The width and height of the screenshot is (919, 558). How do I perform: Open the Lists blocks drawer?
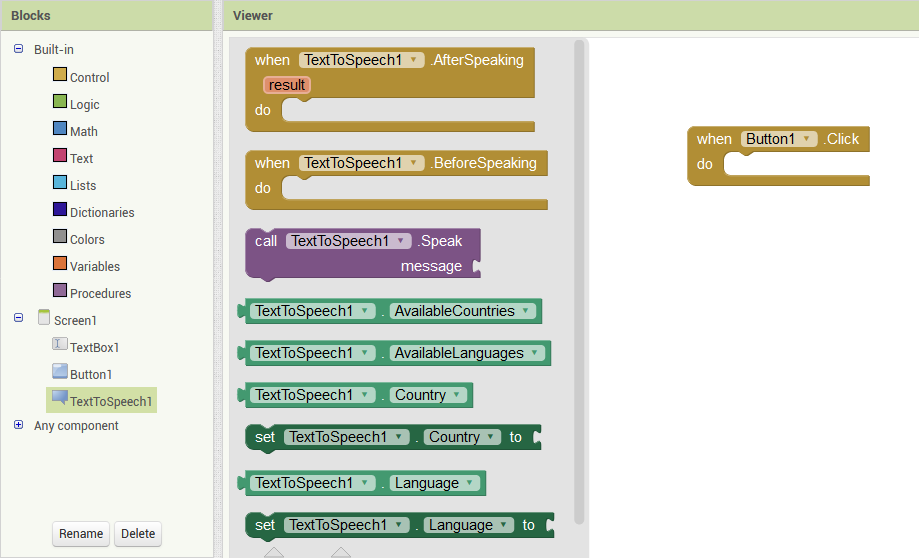(60, 183)
